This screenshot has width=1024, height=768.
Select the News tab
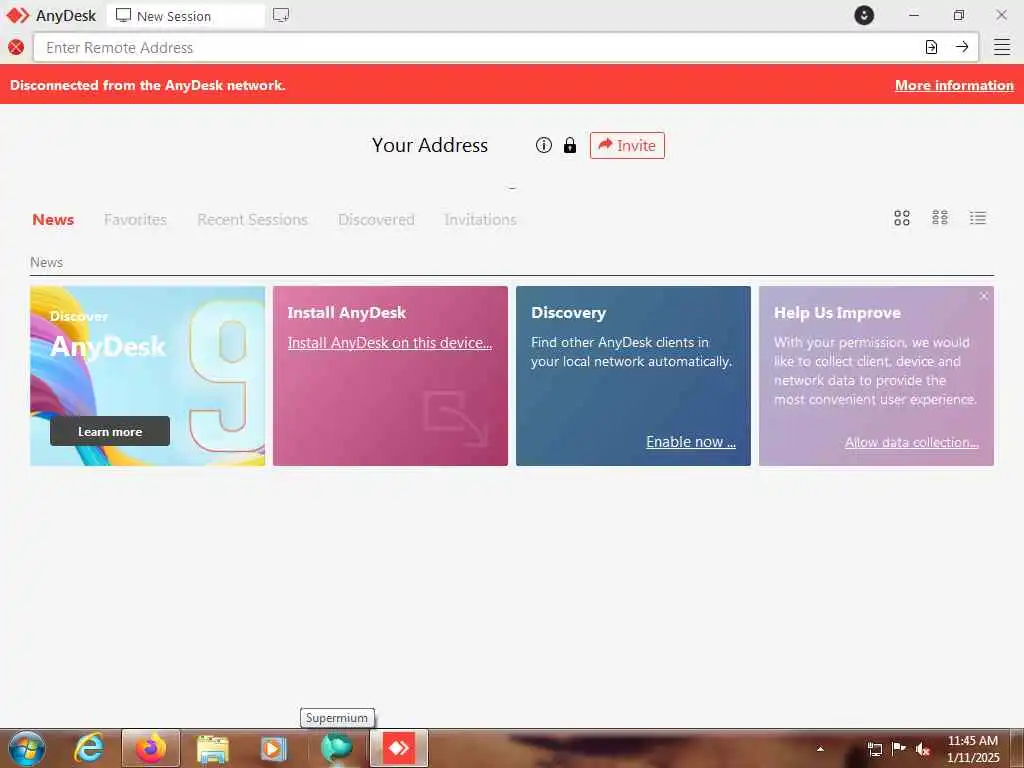(x=53, y=219)
